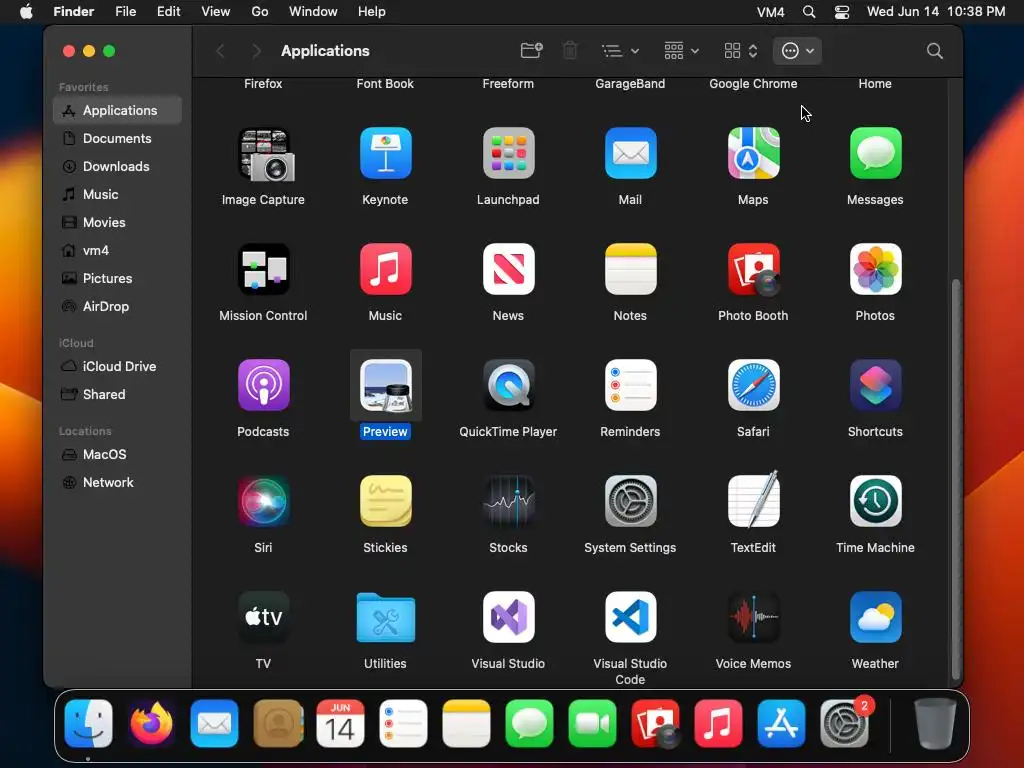Select AirDrop in the sidebar
The width and height of the screenshot is (1024, 768).
pos(118,307)
